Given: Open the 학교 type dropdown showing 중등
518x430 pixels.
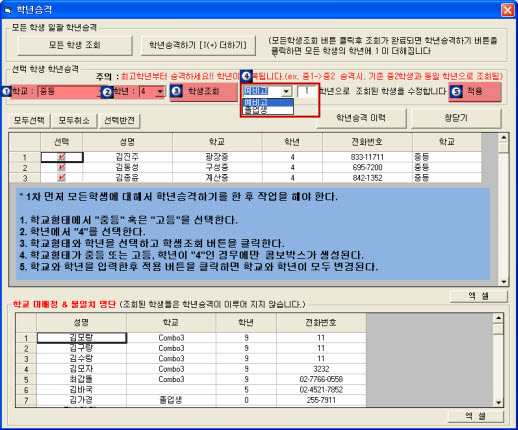Looking at the screenshot, I should click(x=71, y=92).
